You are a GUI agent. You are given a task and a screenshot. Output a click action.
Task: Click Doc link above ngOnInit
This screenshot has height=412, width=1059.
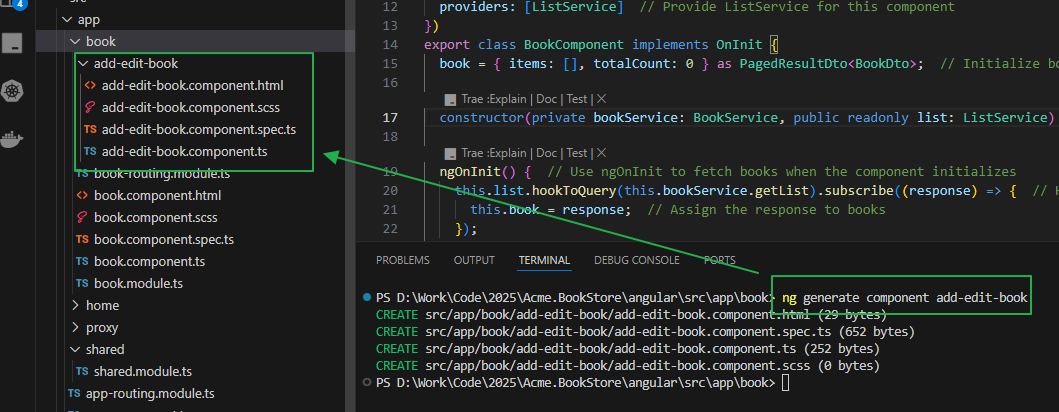(547, 153)
